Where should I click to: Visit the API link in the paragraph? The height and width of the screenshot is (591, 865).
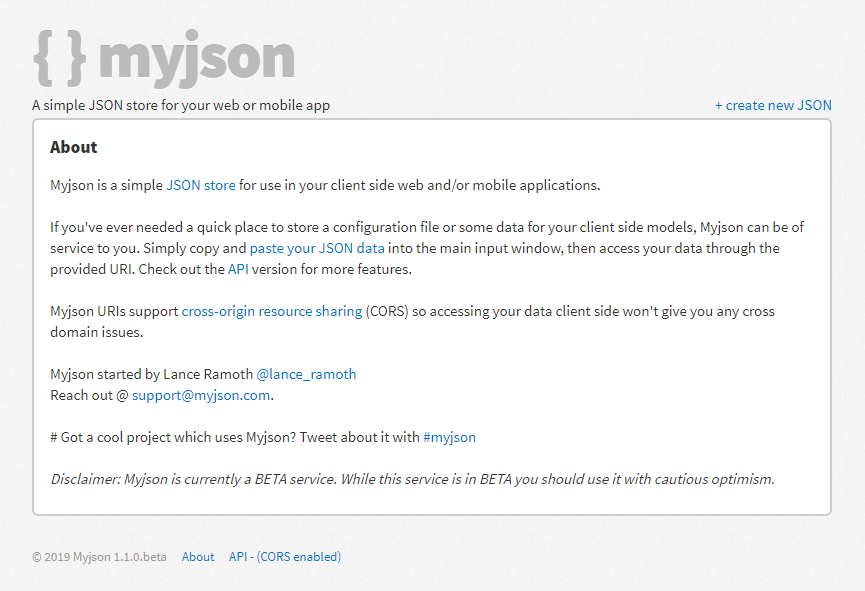pyautogui.click(x=238, y=269)
